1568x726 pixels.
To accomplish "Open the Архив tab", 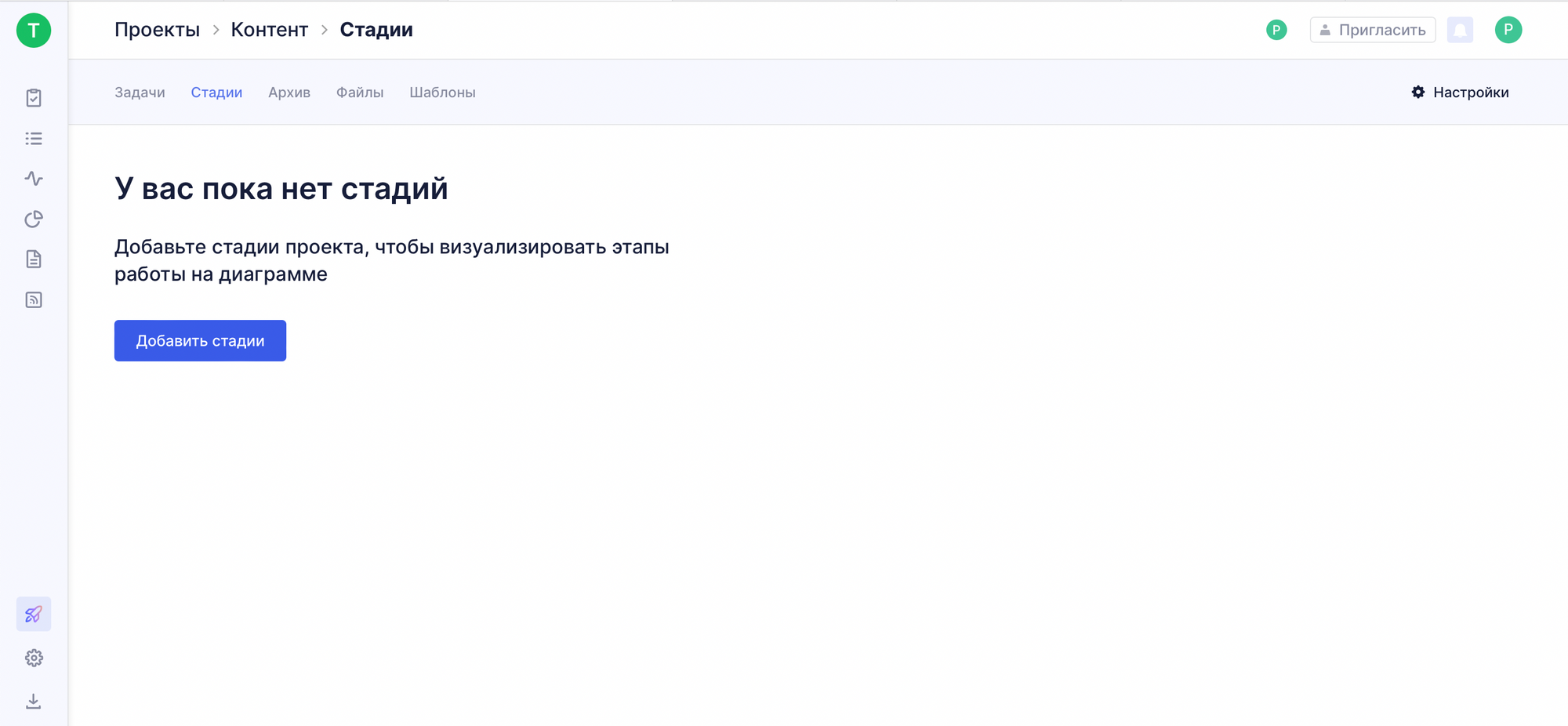I will coord(289,93).
